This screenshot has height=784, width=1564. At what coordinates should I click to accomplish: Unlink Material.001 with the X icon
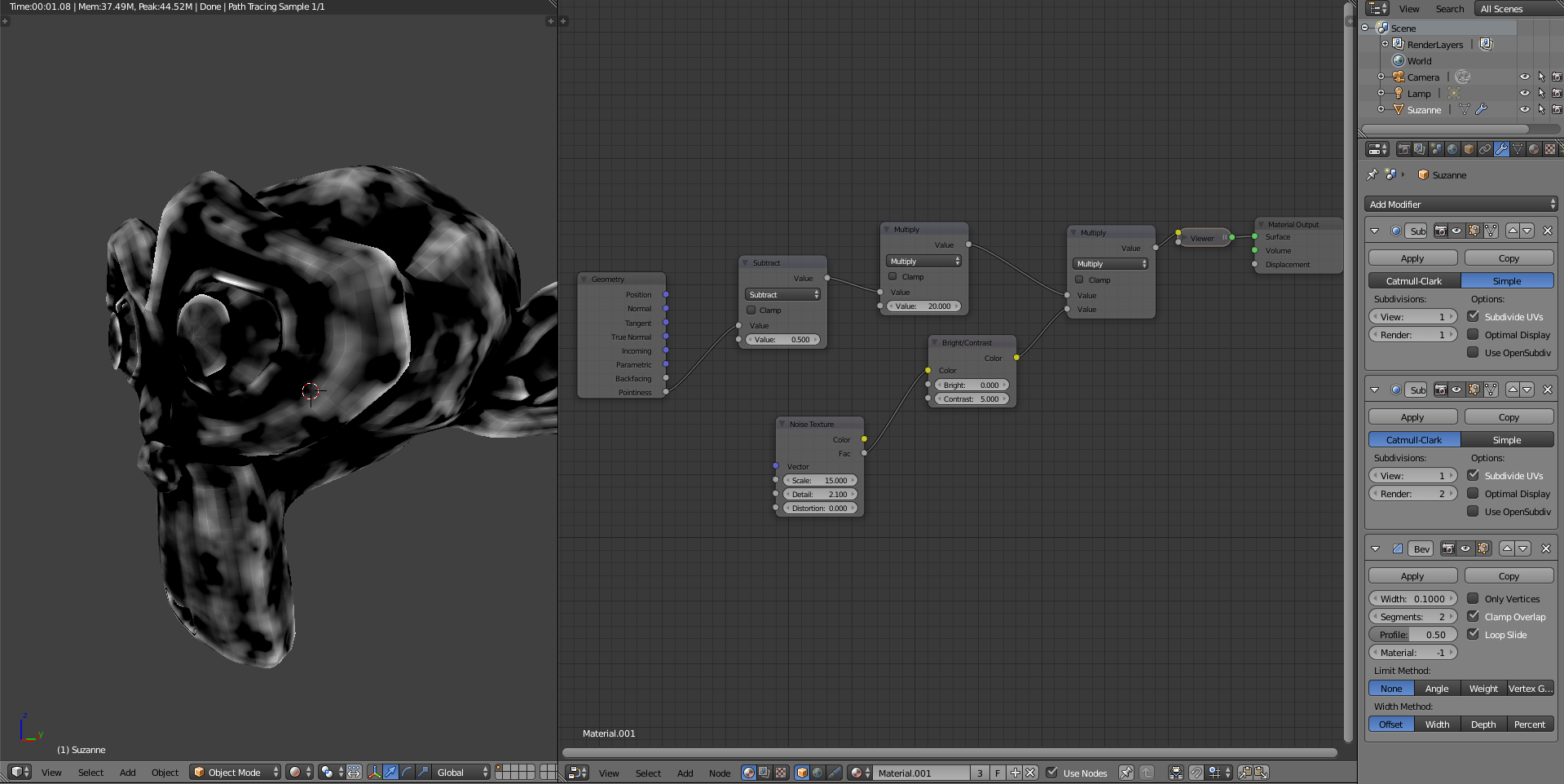click(1030, 773)
